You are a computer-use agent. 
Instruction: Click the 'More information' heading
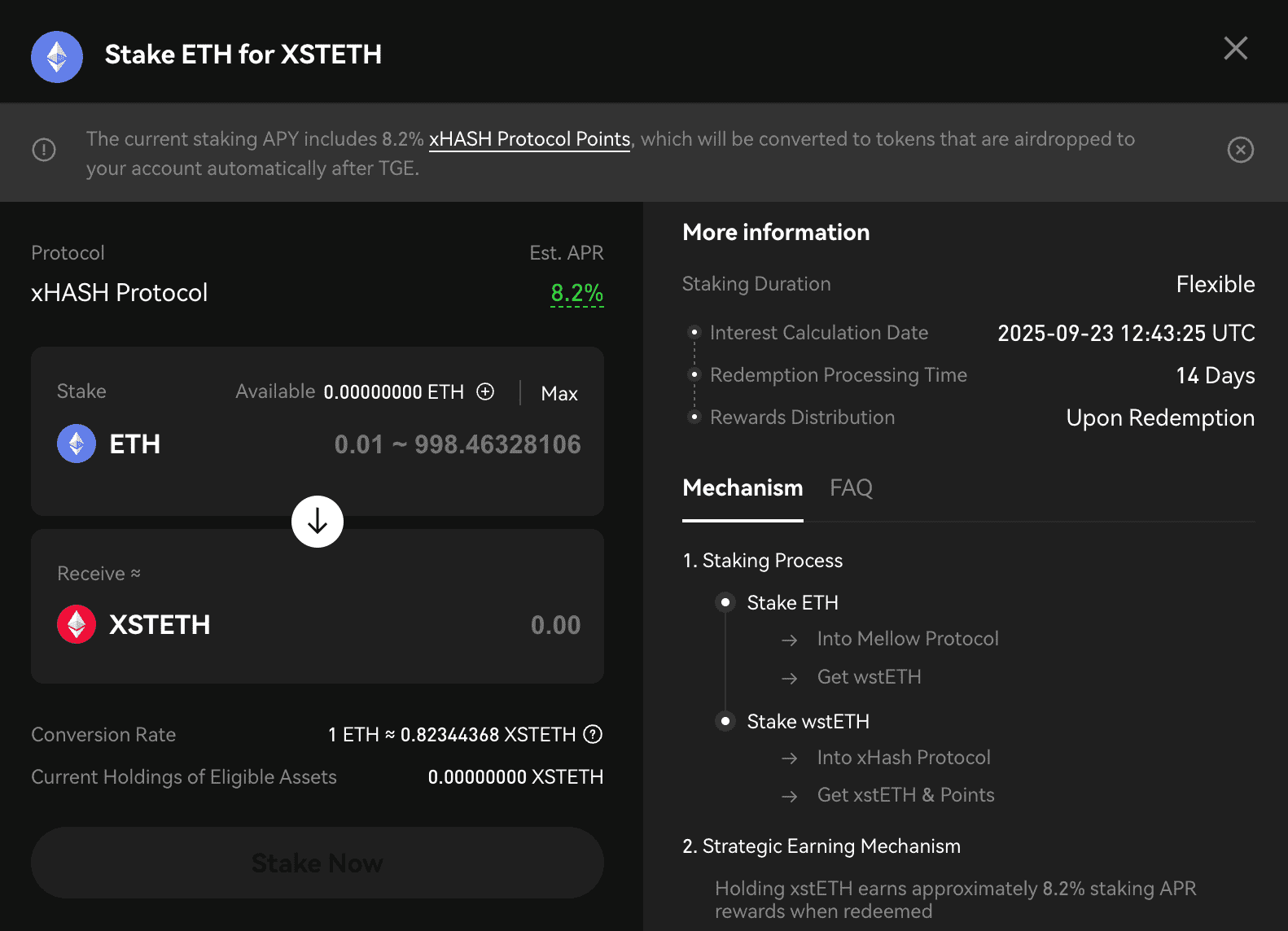[776, 232]
